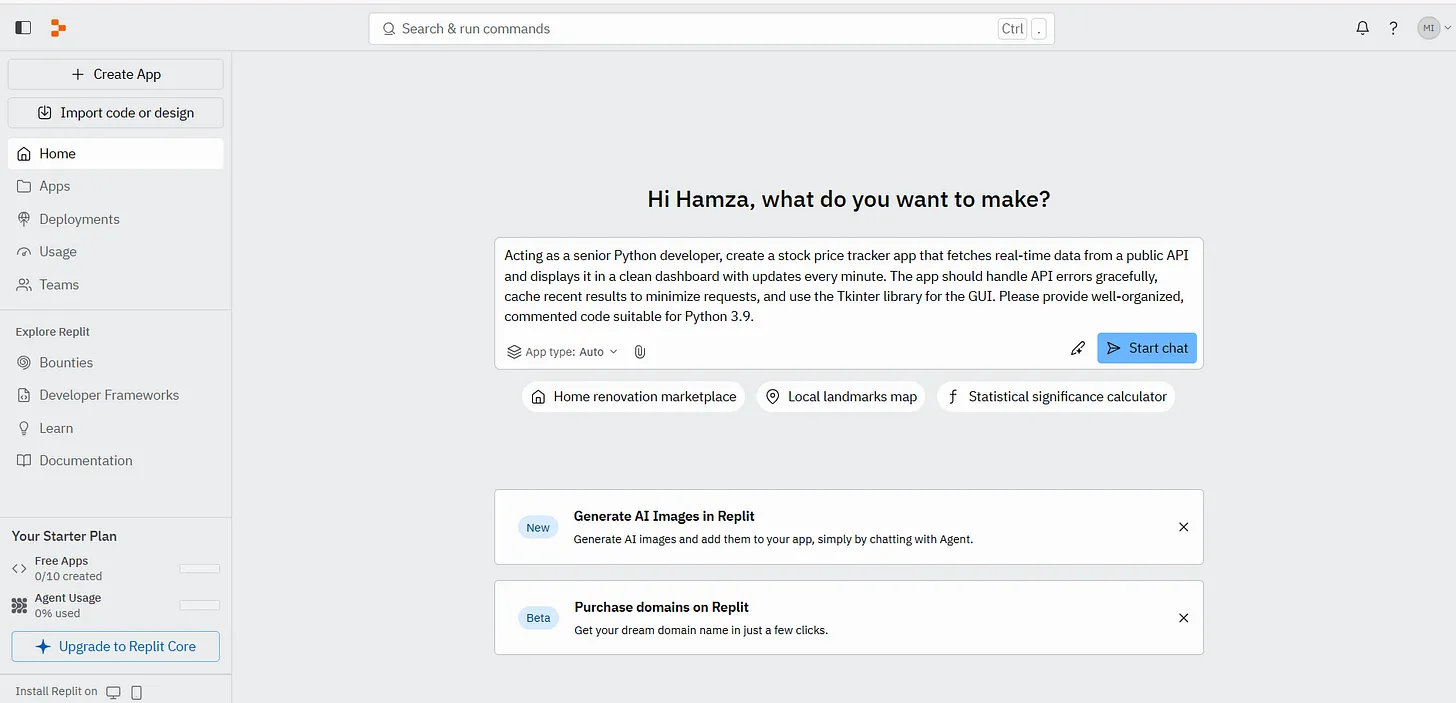This screenshot has width=1456, height=703.
Task: Select the Local landmarks map suggestion
Action: point(841,397)
